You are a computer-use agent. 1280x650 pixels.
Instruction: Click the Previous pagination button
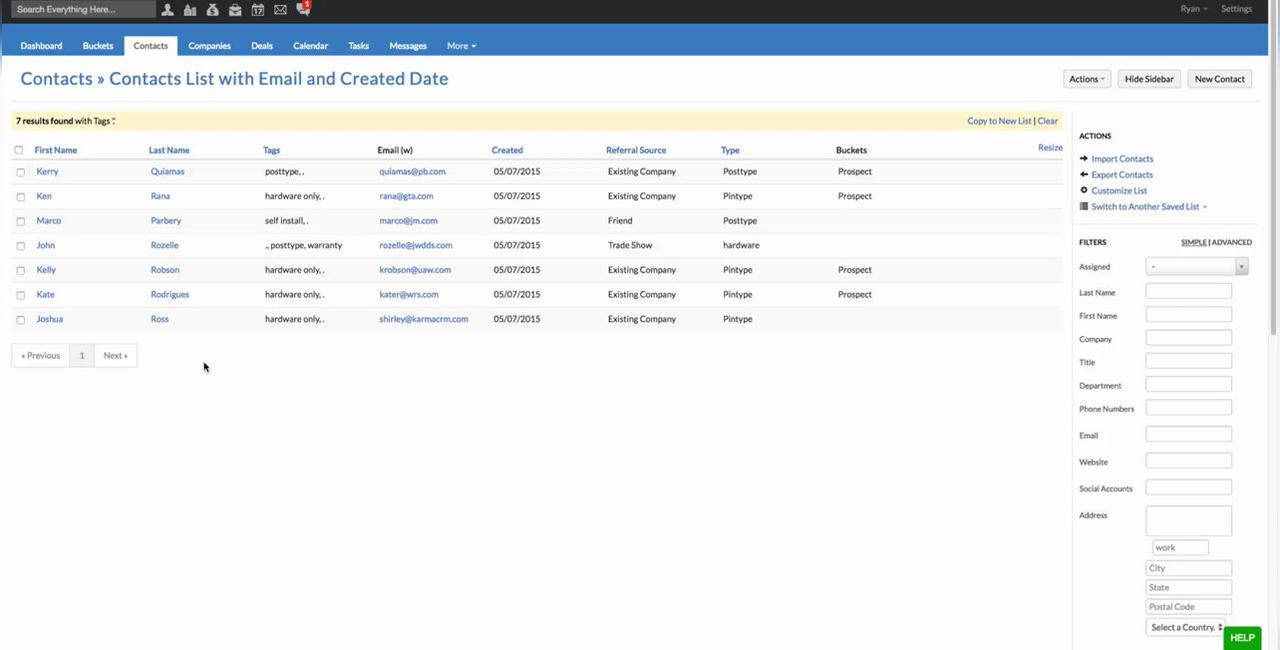(x=41, y=355)
